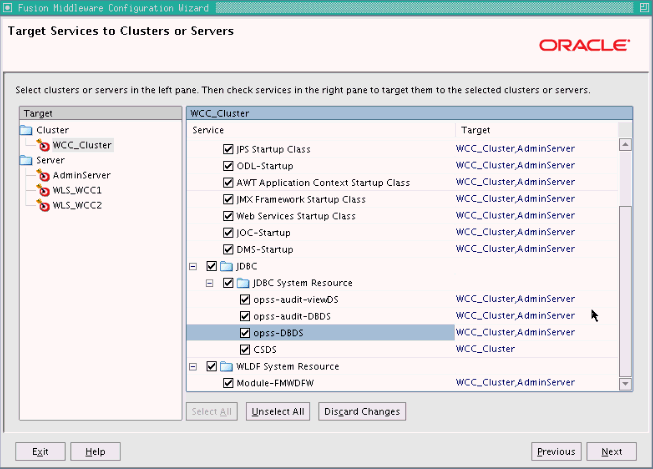This screenshot has width=653, height=469.
Task: Click the Target column header in services table
Action: click(537, 130)
